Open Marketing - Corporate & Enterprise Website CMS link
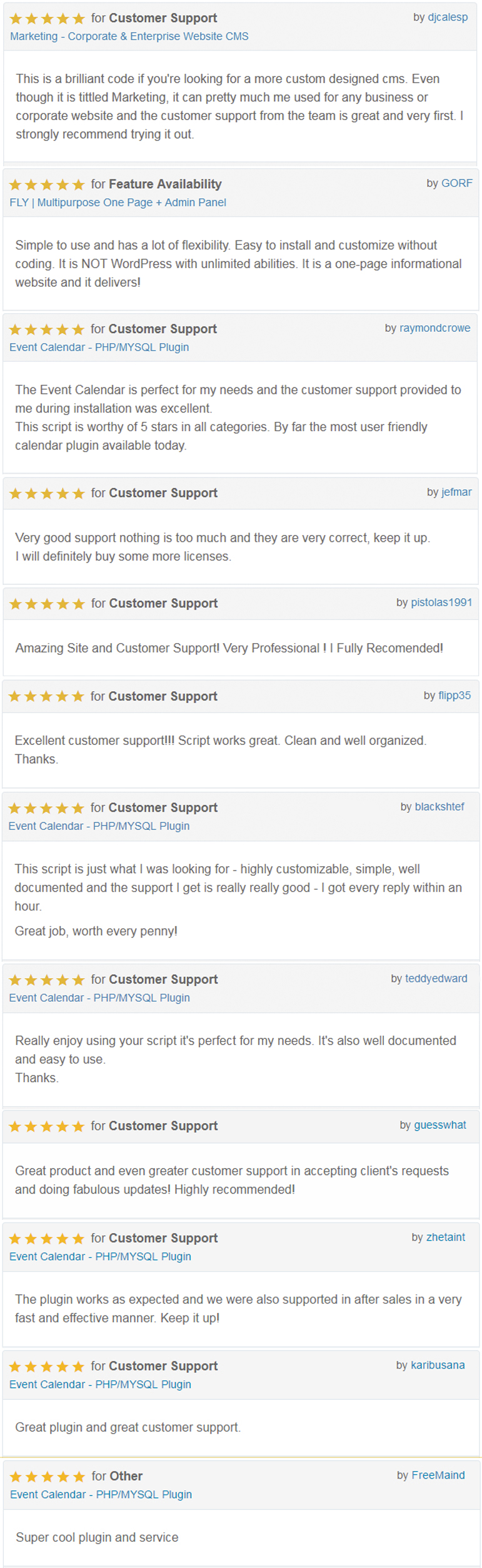The width and height of the screenshot is (482, 1568). [129, 36]
